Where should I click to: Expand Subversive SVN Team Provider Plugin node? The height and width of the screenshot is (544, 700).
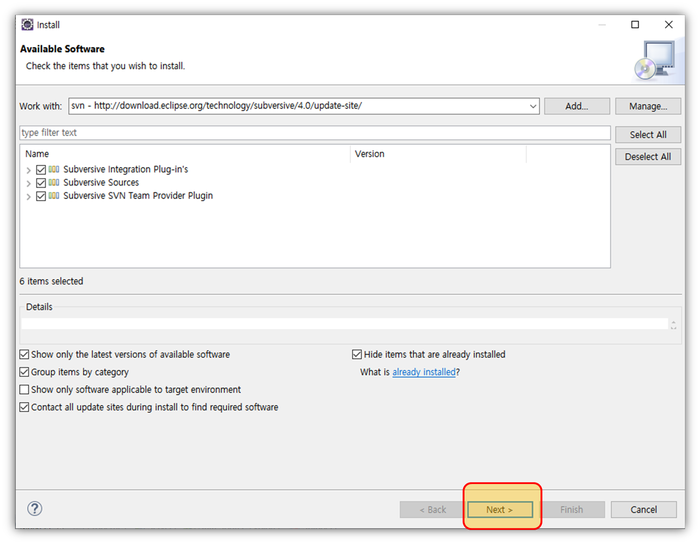coord(29,196)
